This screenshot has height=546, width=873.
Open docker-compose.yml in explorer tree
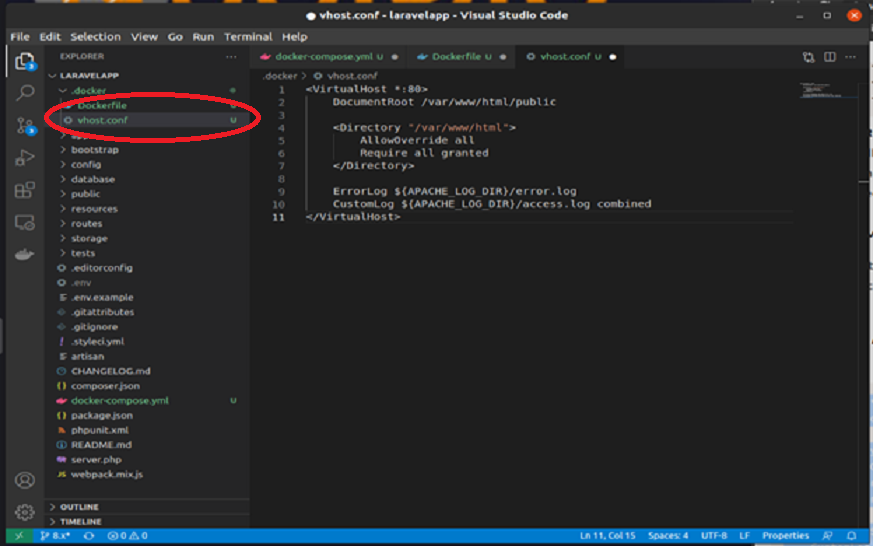click(149, 401)
